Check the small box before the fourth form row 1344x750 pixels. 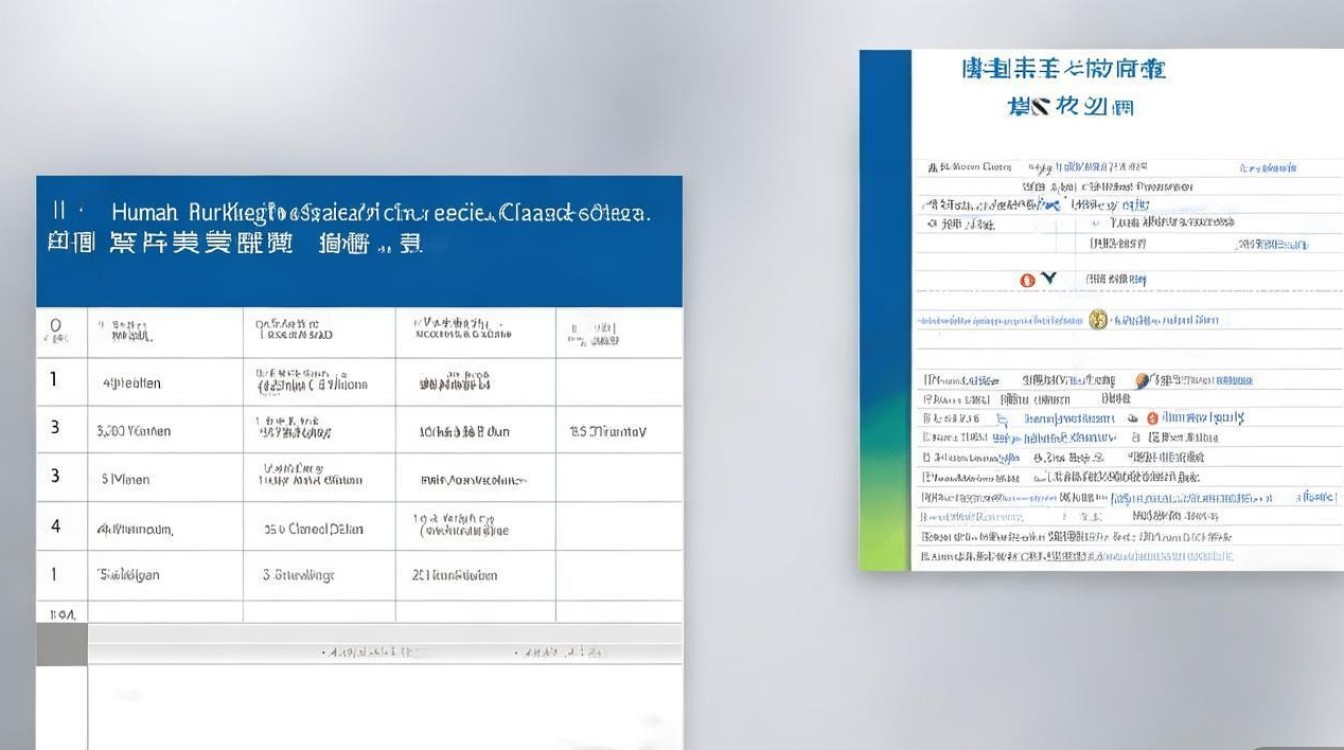[x=925, y=436]
